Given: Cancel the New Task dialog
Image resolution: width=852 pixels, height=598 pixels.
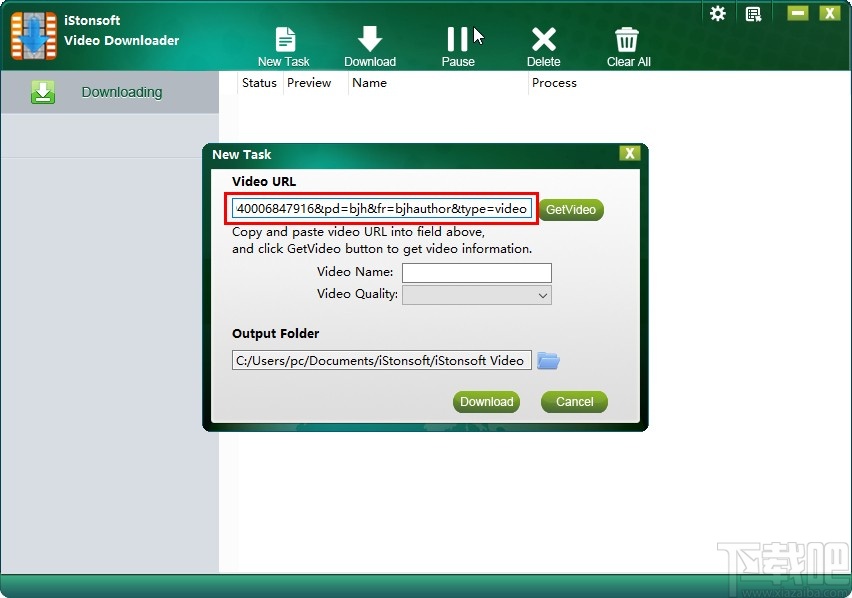Looking at the screenshot, I should (573, 402).
